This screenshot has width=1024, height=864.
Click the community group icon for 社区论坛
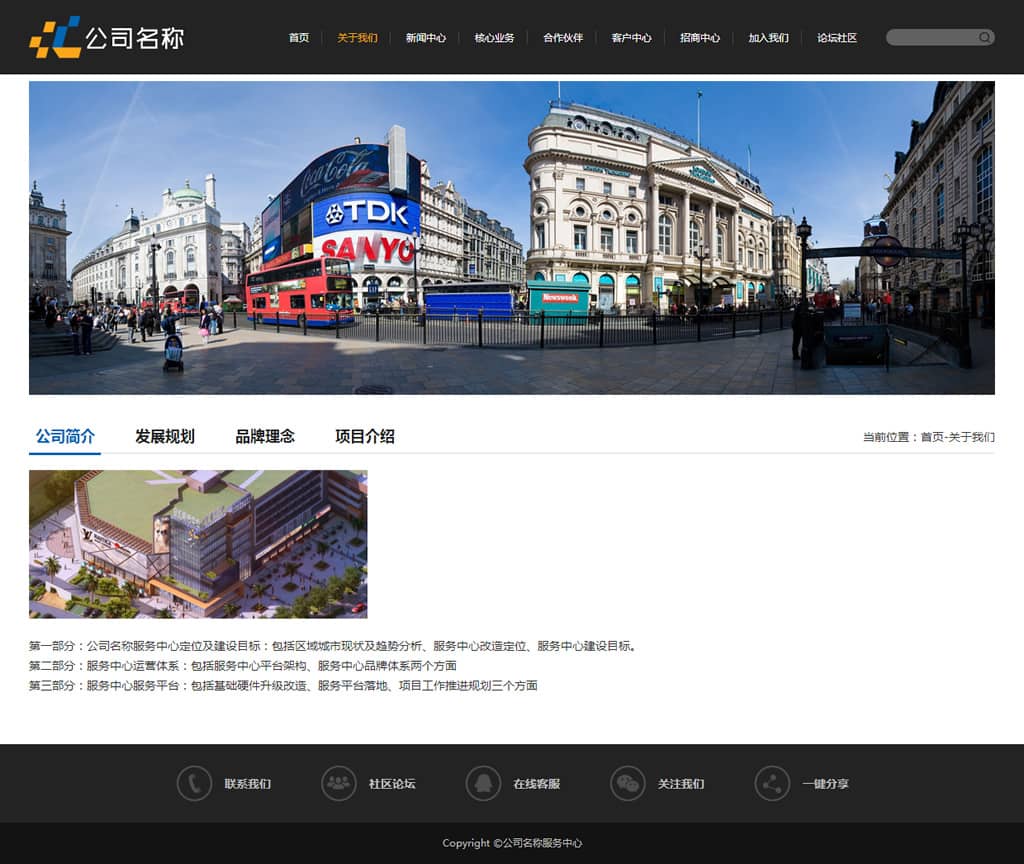339,783
